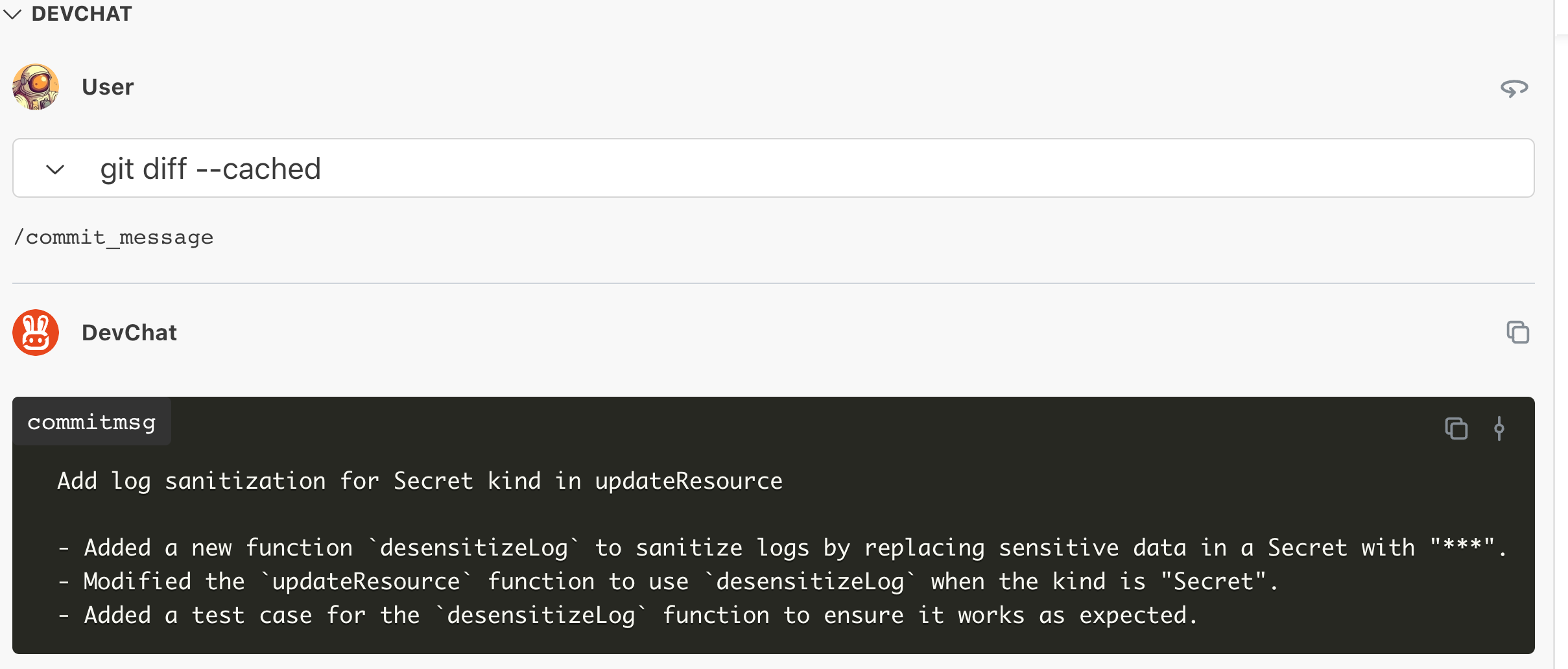The height and width of the screenshot is (669, 1568).
Task: Click the resend arrow icon on User message
Action: point(1514,88)
